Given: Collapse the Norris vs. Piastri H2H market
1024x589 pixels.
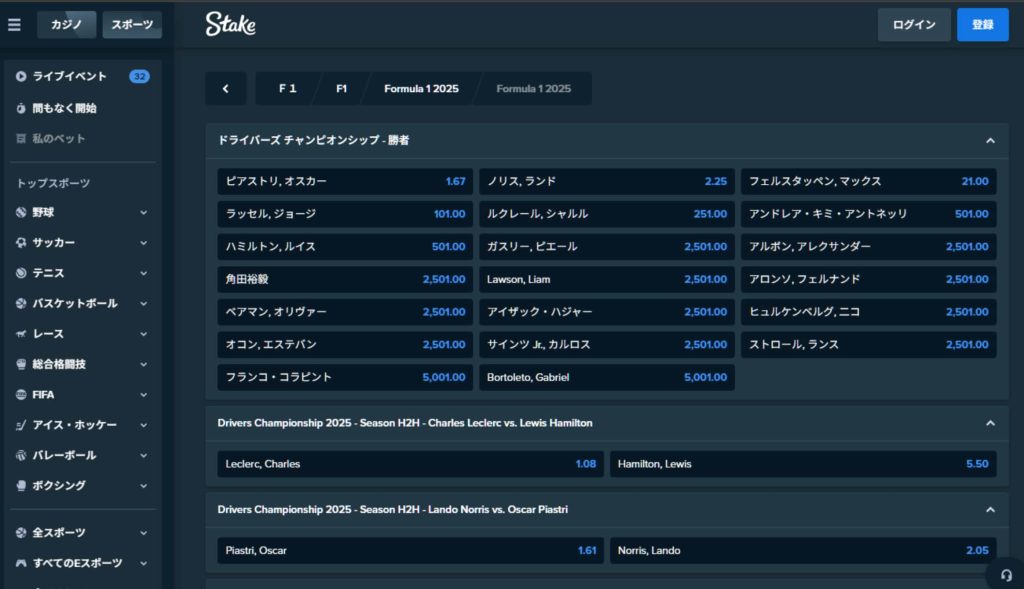Looking at the screenshot, I should 990,509.
